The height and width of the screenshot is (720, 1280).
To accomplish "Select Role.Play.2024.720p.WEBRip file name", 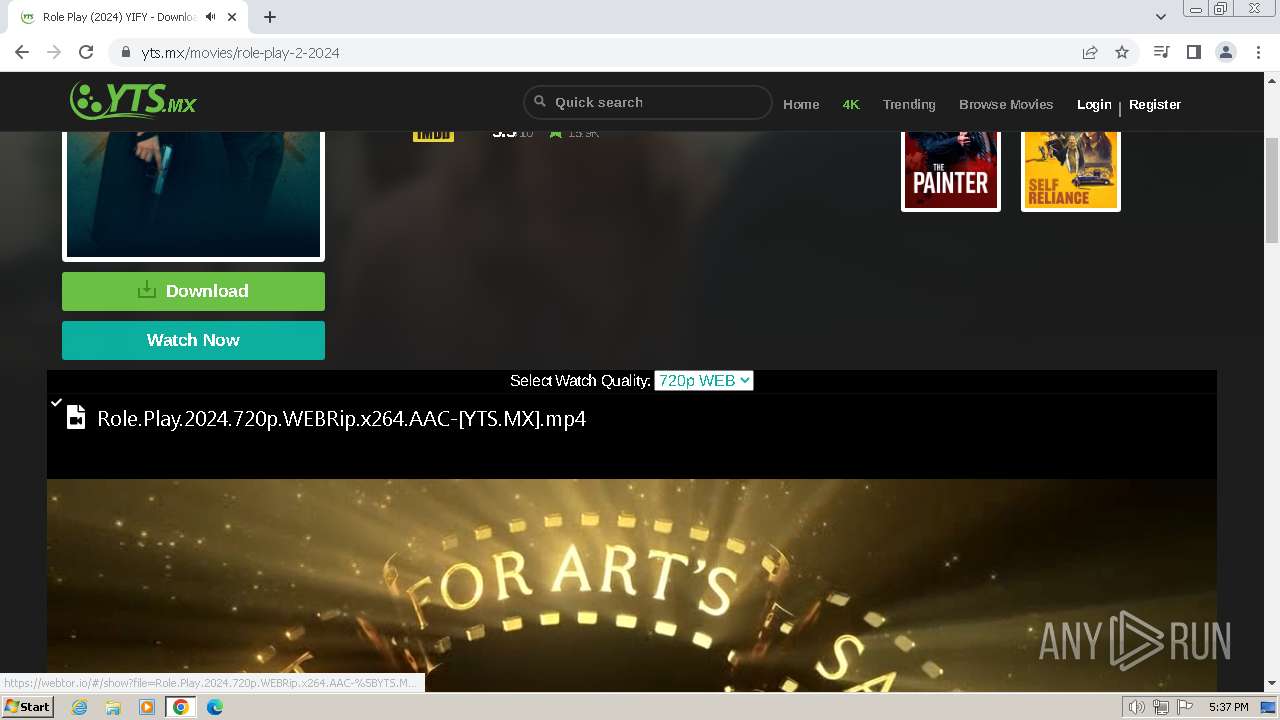I will [341, 418].
